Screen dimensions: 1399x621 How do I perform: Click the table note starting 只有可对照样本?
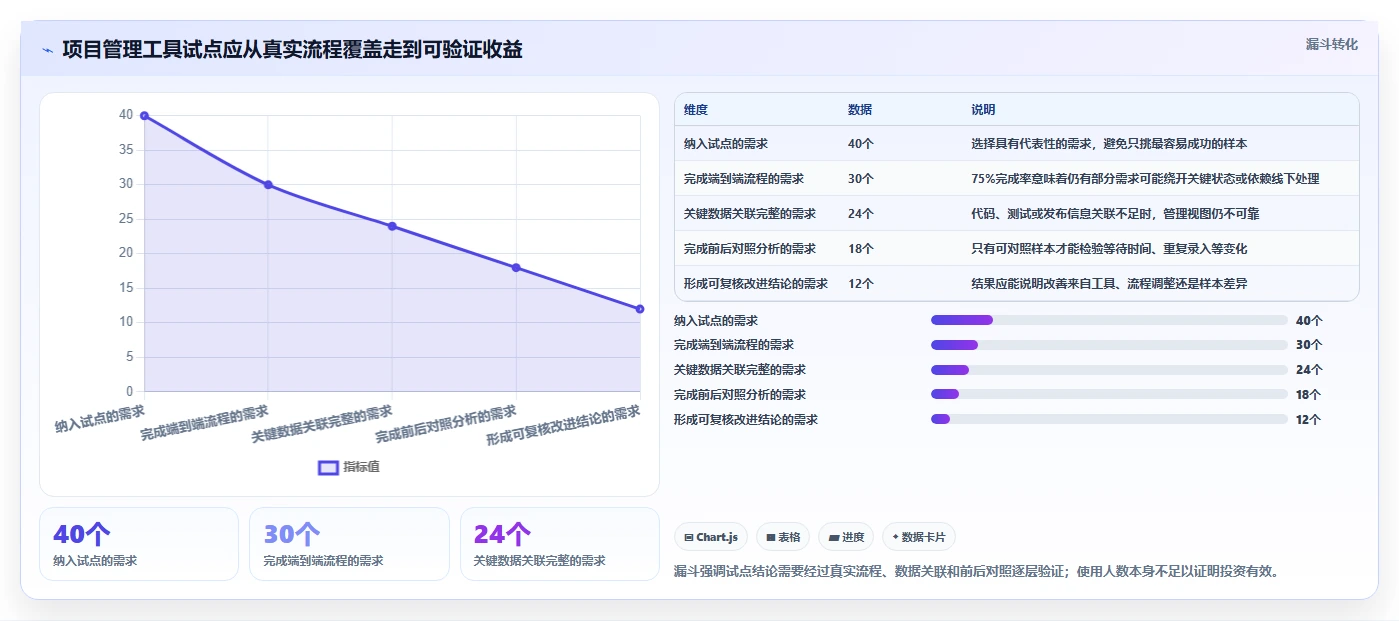tap(1109, 249)
